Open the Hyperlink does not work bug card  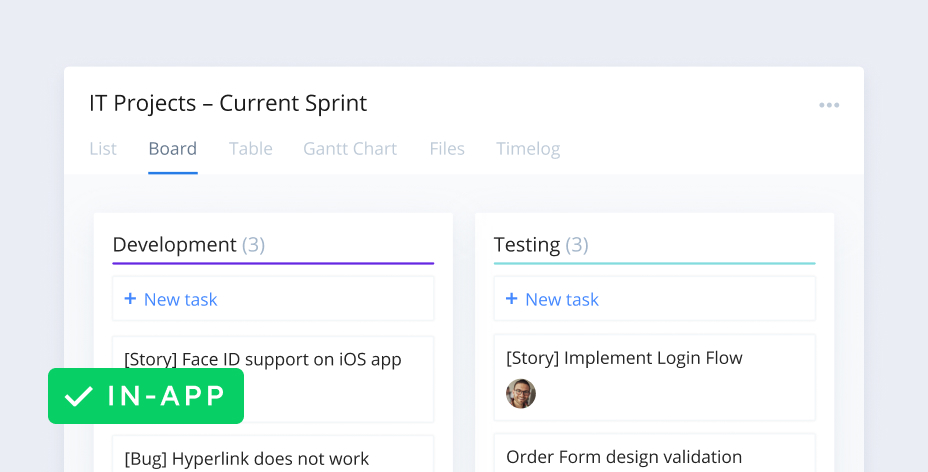(246, 458)
